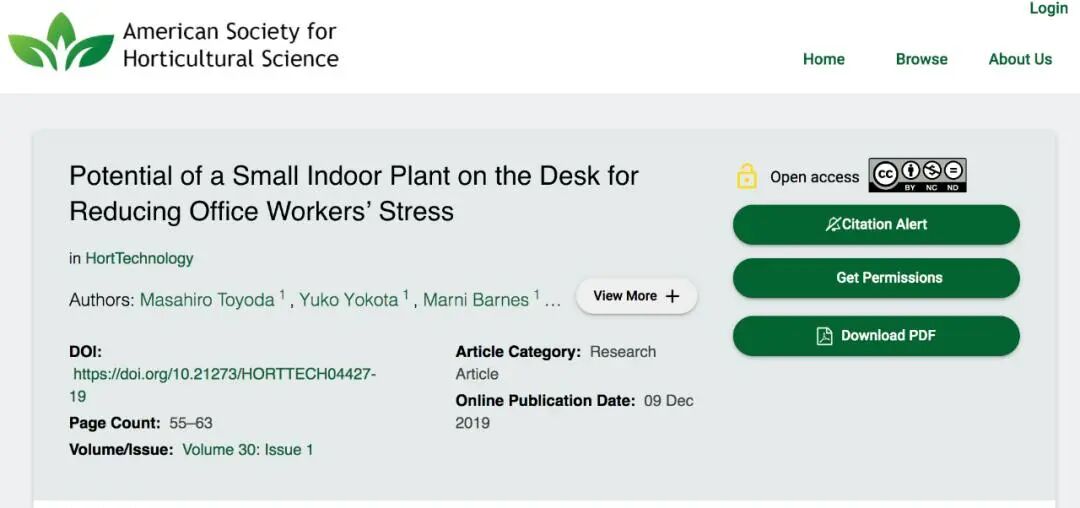Open author Masahiro Toyoda's link
1080x508 pixels.
(207, 300)
